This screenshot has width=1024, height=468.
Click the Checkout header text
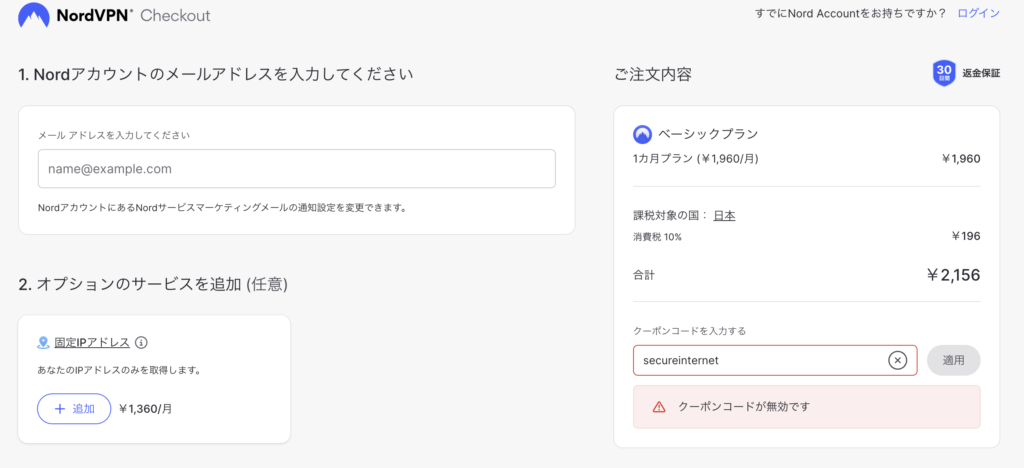175,16
